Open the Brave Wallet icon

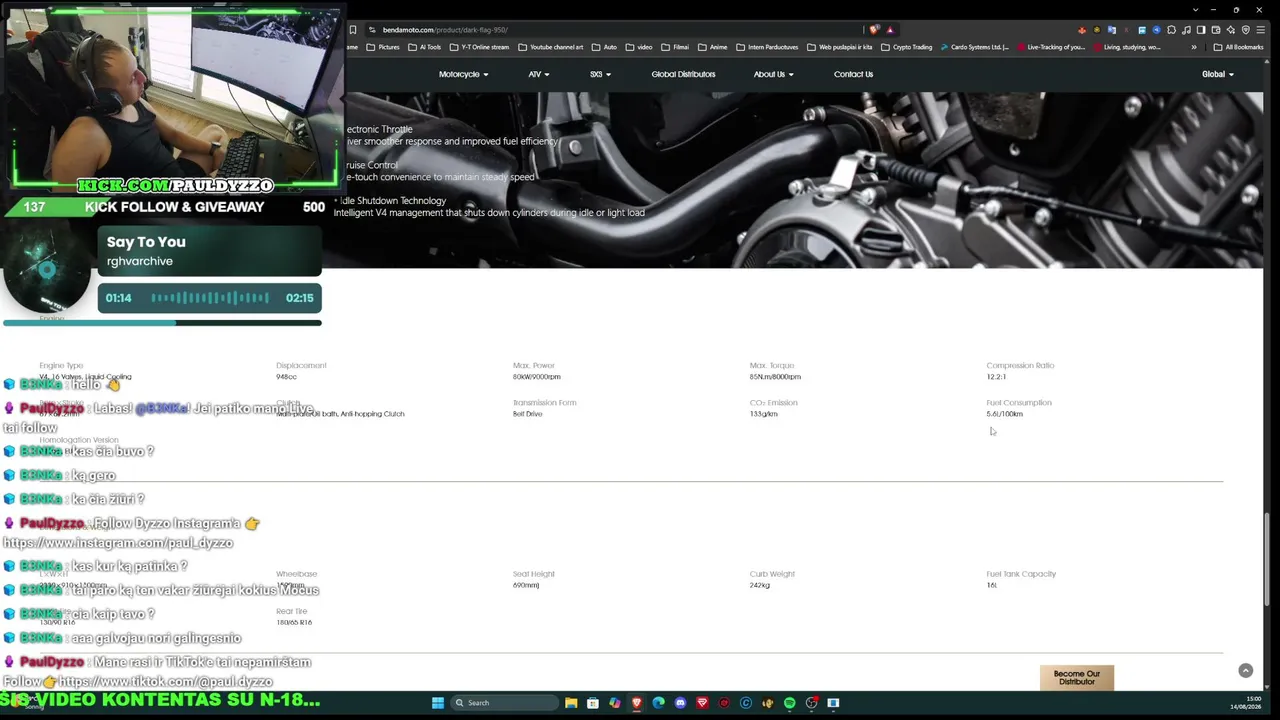click(x=1216, y=30)
